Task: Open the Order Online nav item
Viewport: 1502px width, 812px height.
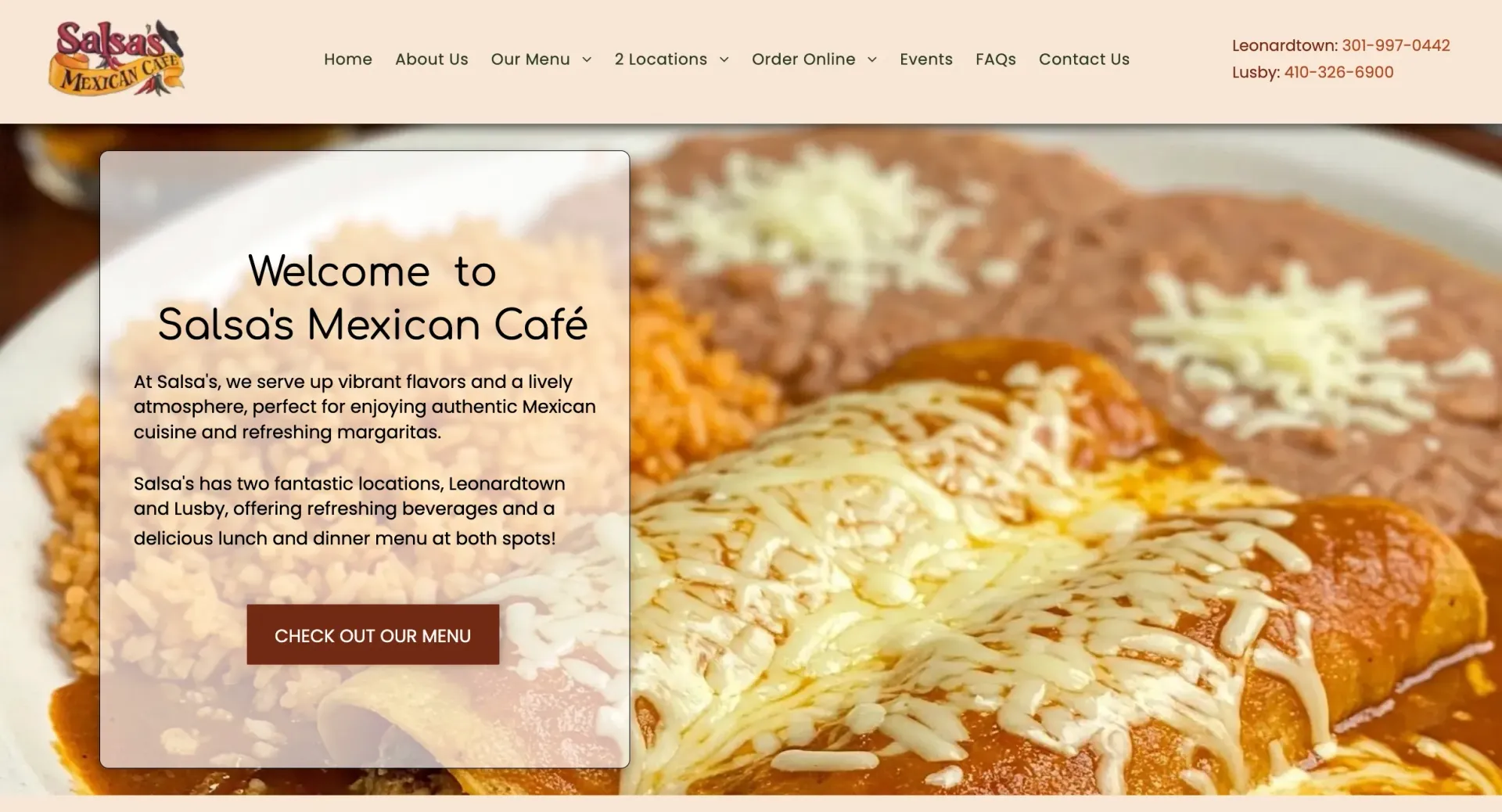Action: (x=803, y=59)
